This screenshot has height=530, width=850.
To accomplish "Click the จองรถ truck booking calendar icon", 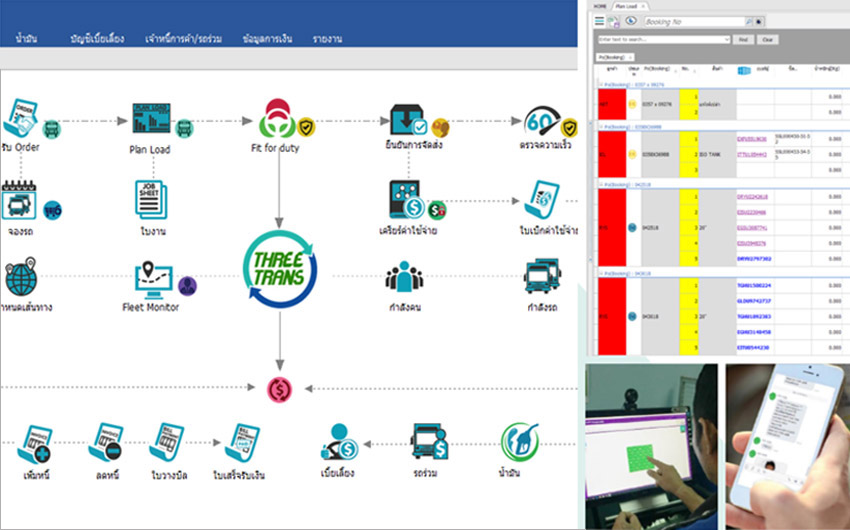I will tap(19, 200).
